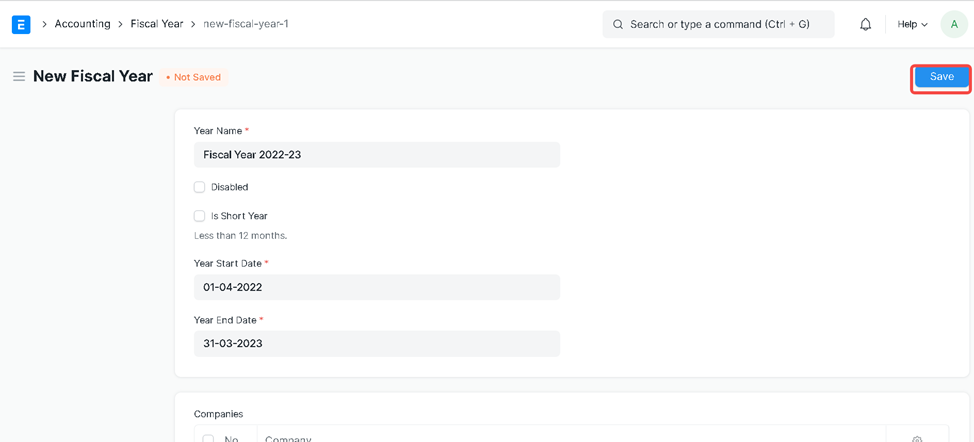974x442 pixels.
Task: Select all rows in Companies table
Action: point(208,438)
